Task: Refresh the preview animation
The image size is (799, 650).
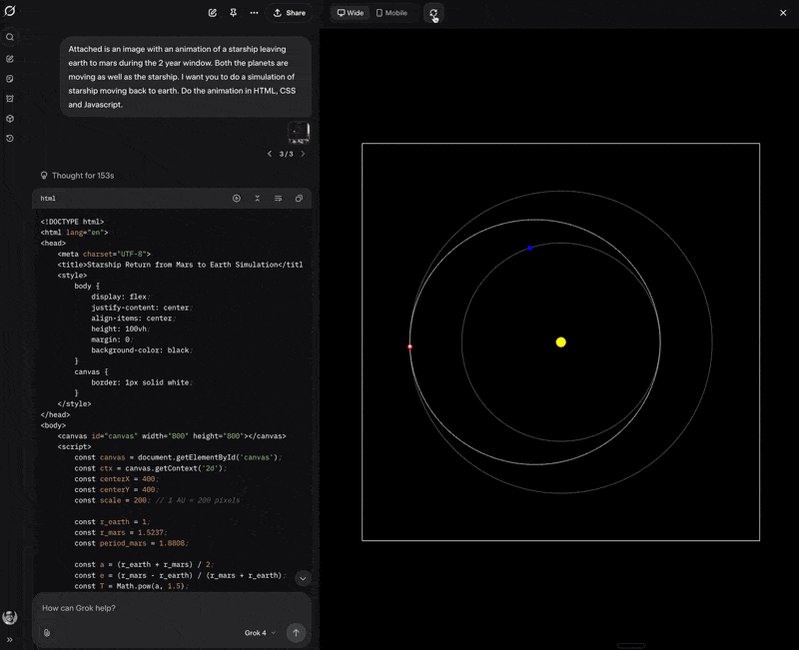Action: pyautogui.click(x=433, y=13)
